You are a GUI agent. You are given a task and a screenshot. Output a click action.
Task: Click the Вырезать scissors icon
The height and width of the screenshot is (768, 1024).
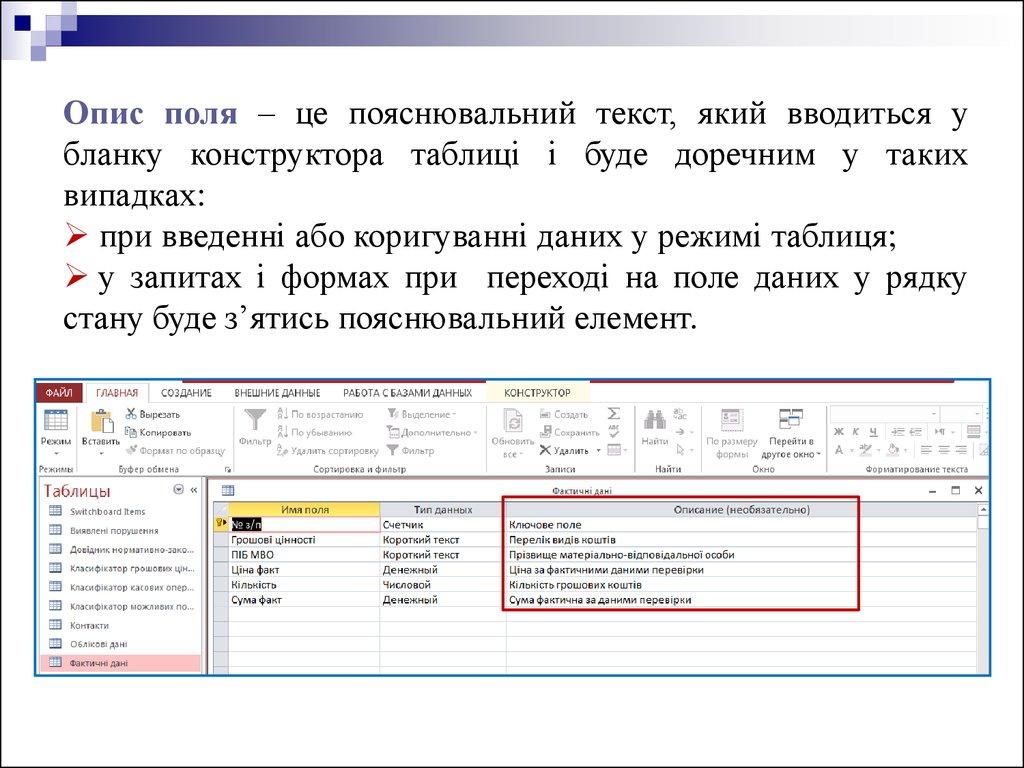pos(132,414)
